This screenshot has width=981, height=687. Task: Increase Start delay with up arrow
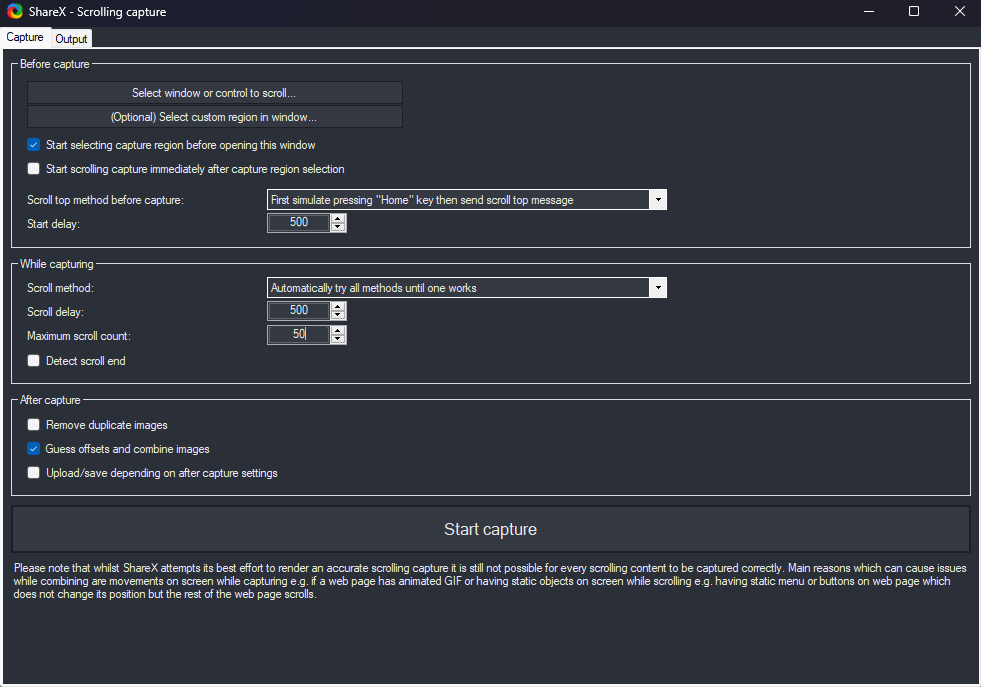click(338, 218)
